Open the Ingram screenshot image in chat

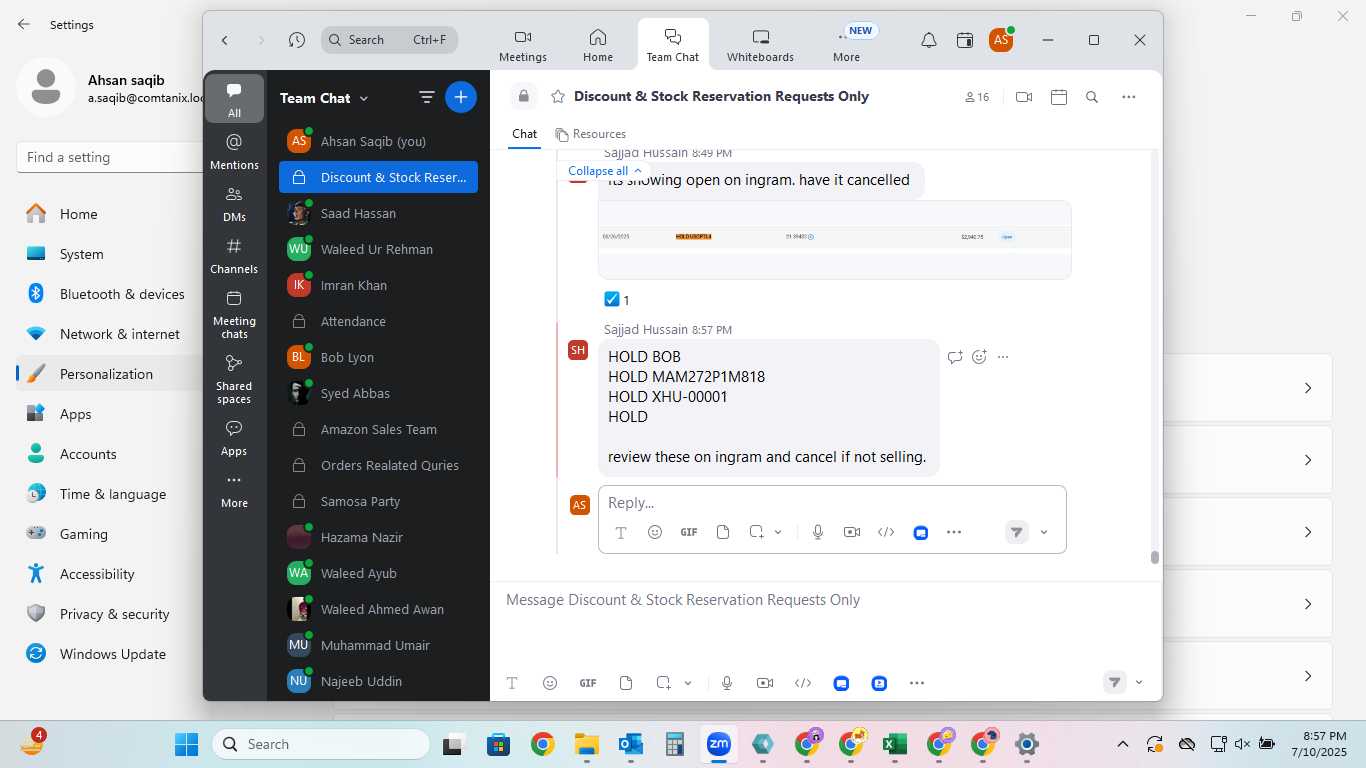click(x=835, y=240)
